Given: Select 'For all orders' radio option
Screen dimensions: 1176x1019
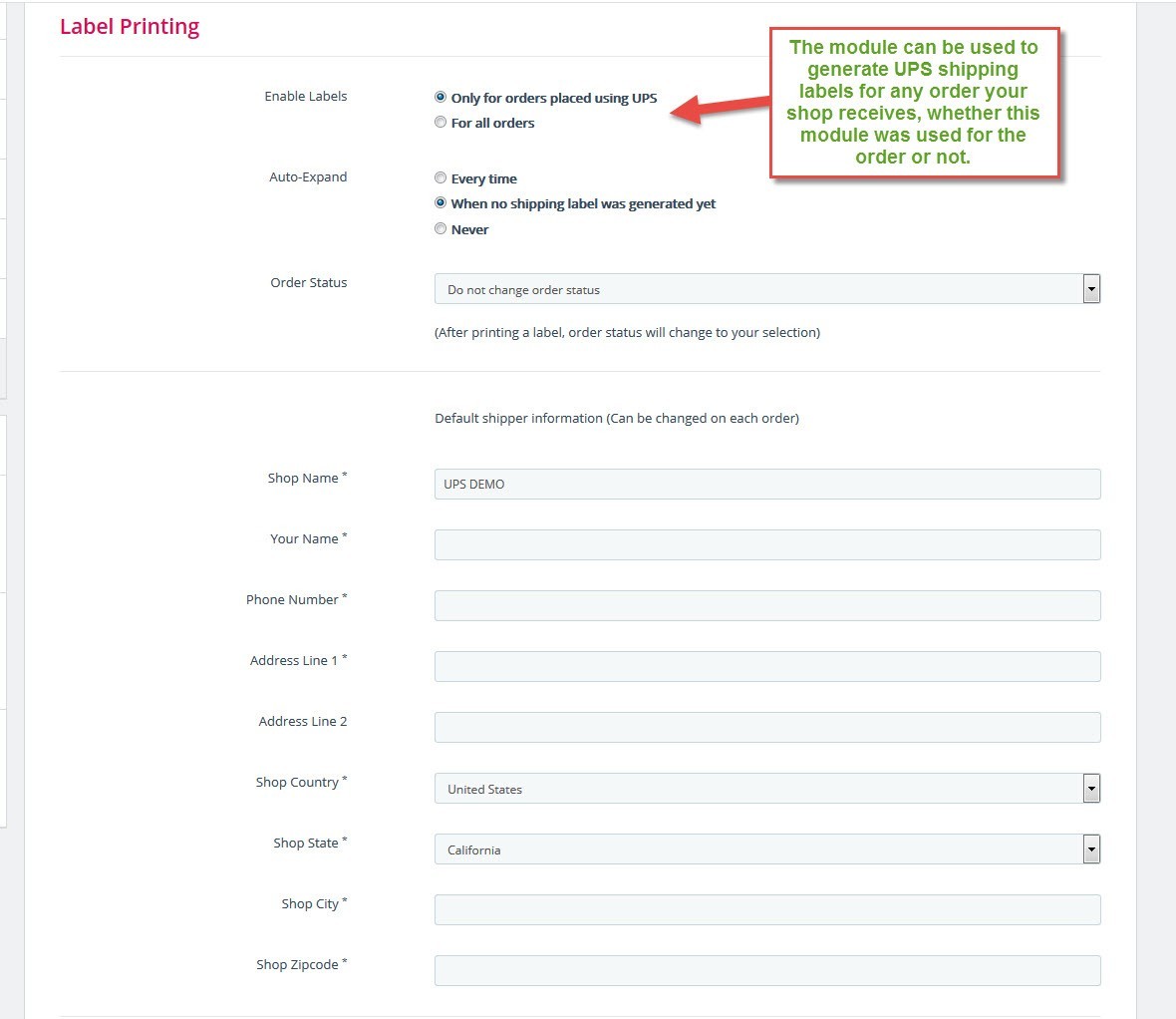Looking at the screenshot, I should (441, 122).
